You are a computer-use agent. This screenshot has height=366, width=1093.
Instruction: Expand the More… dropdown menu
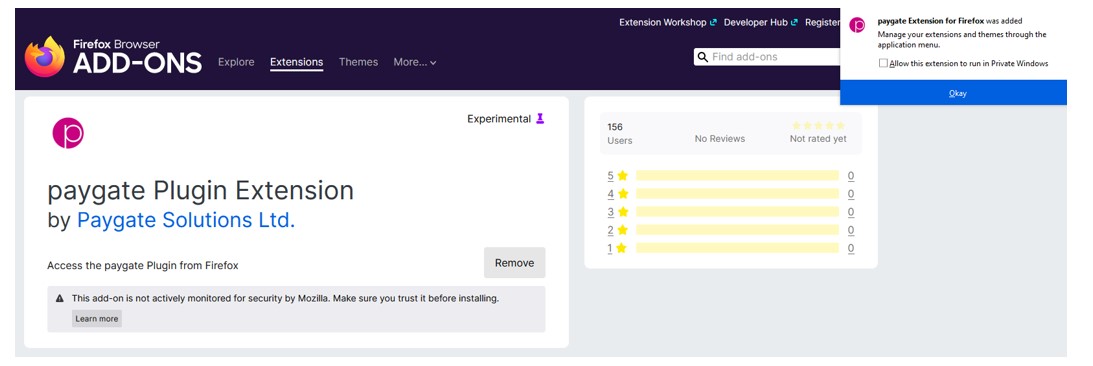[415, 62]
